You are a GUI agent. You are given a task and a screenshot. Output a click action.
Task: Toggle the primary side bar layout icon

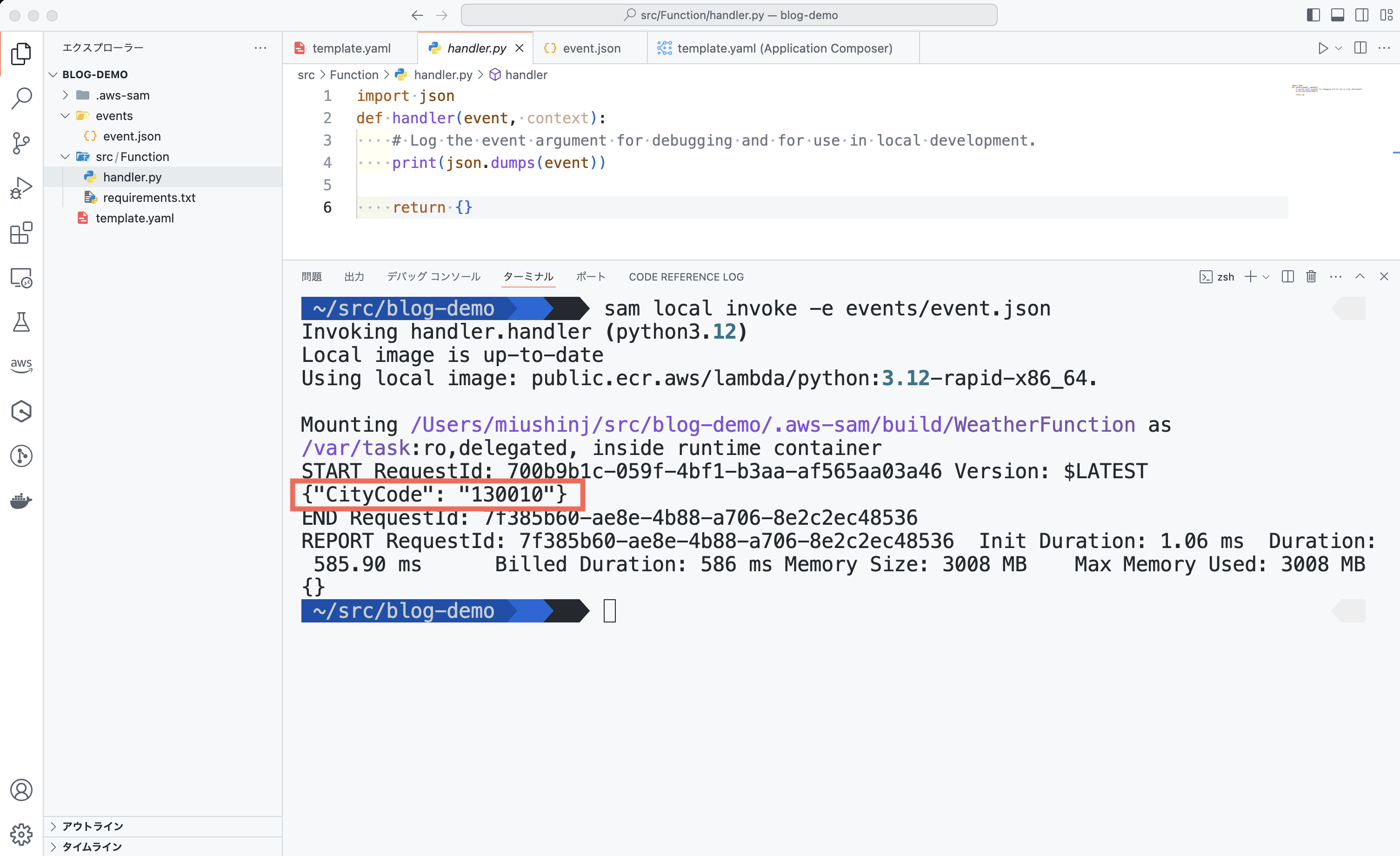click(1313, 15)
